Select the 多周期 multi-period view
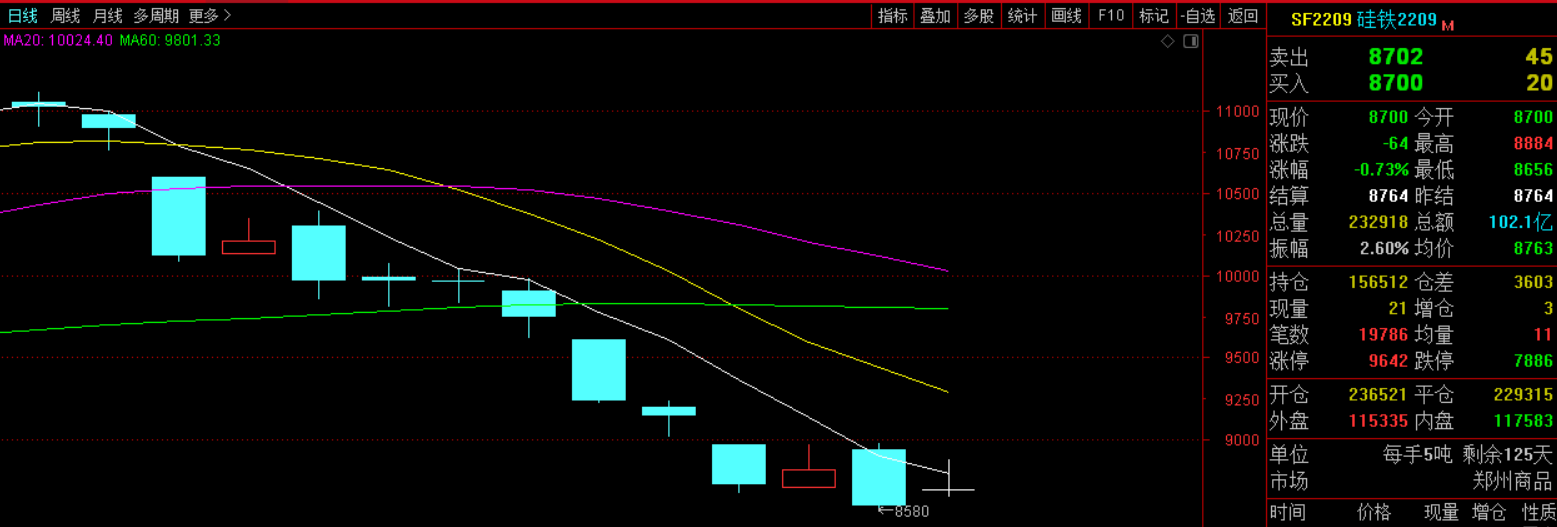Screen dimensions: 1557x527 tap(156, 15)
